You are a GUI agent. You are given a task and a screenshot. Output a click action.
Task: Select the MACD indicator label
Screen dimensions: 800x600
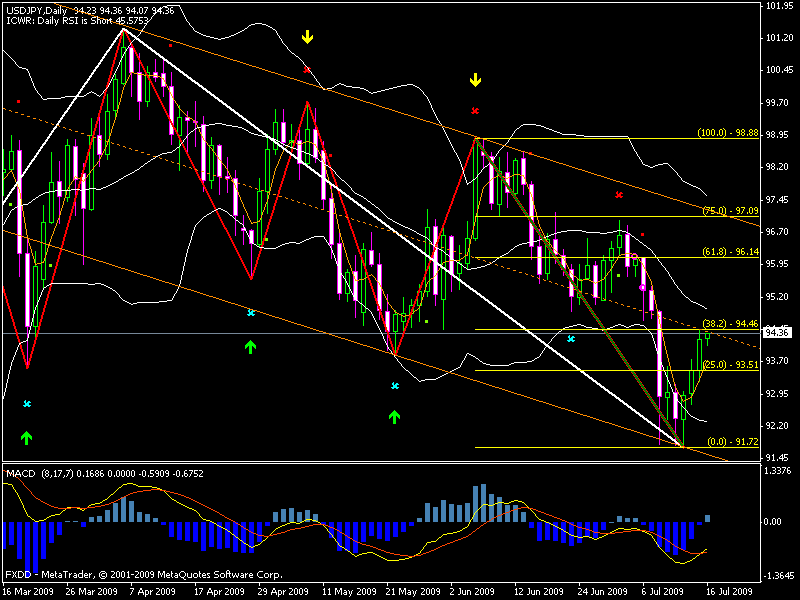pyautogui.click(x=21, y=471)
